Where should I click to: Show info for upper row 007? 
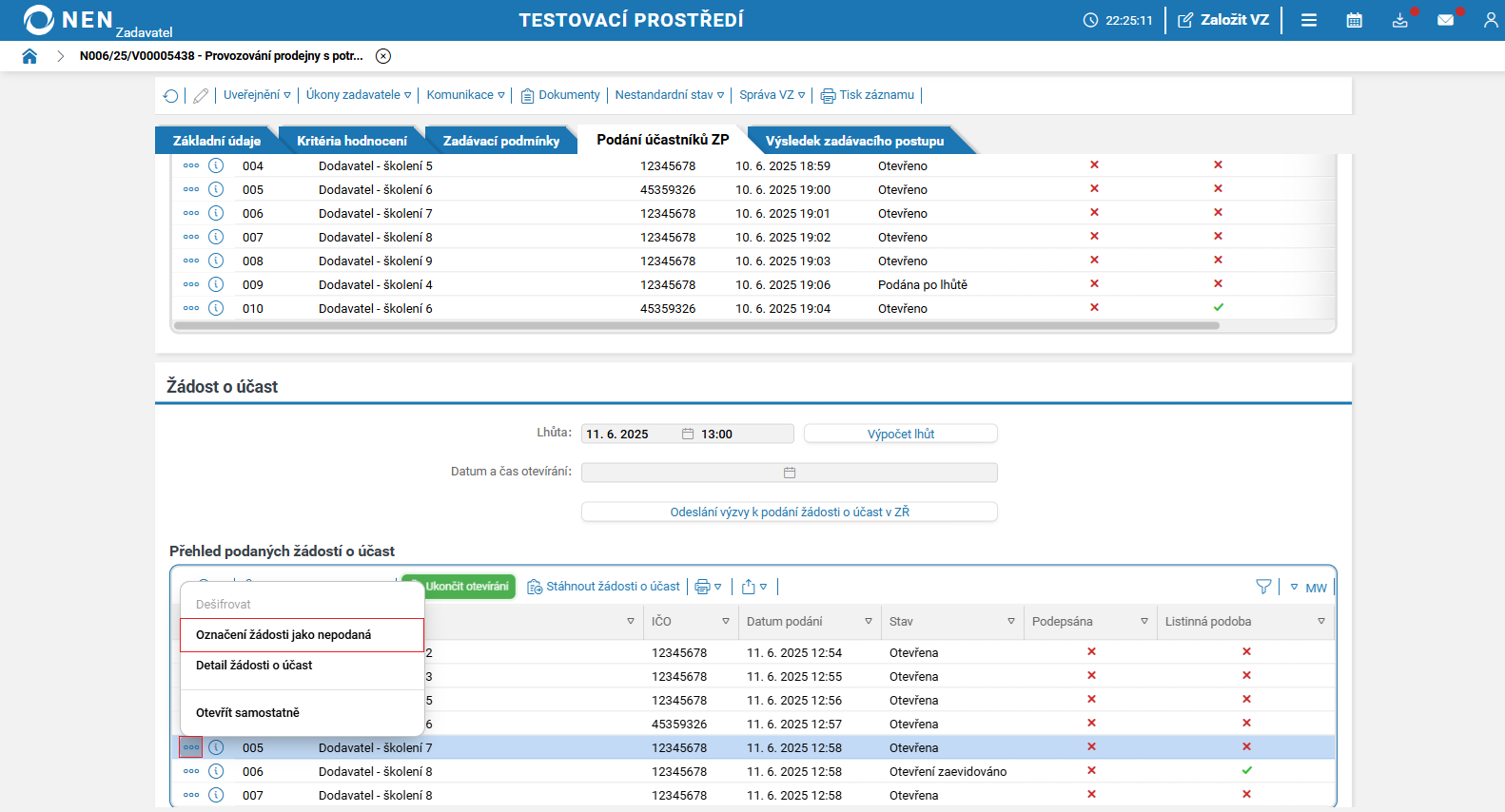(216, 237)
